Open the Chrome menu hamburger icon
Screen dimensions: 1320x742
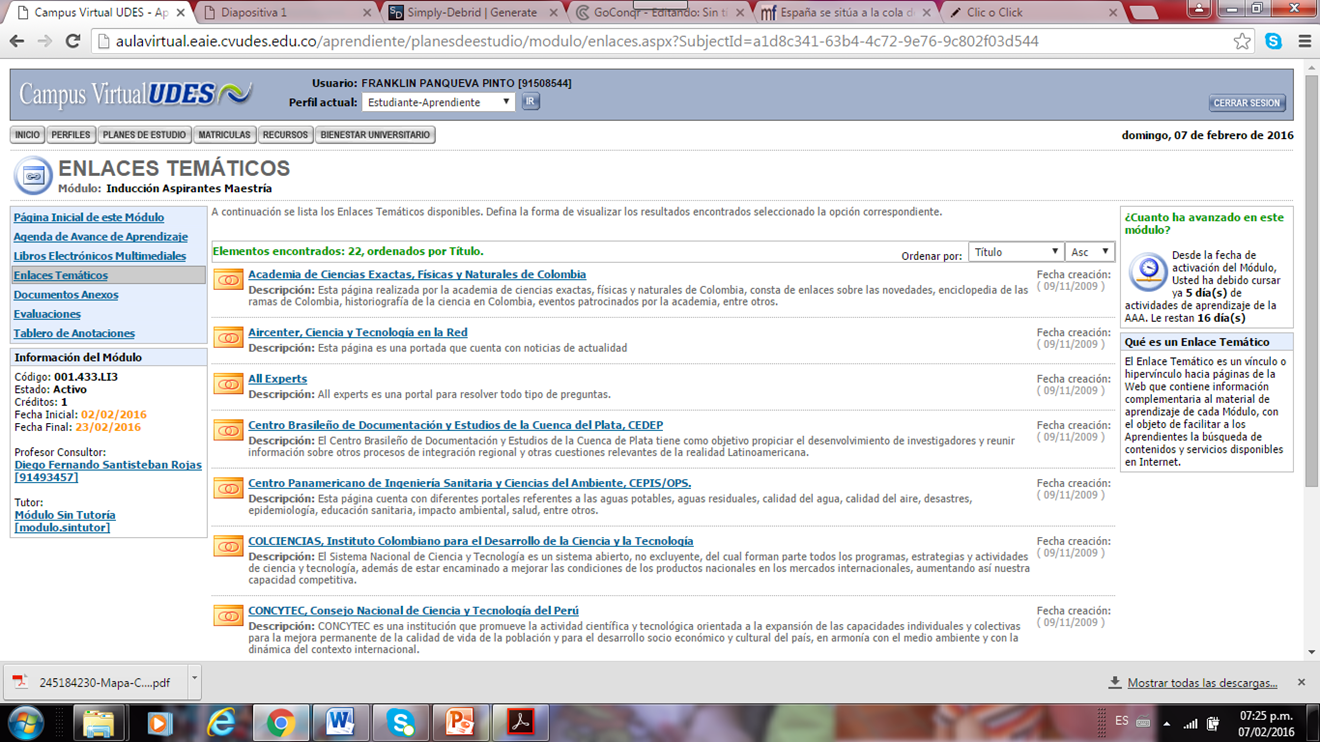1304,41
